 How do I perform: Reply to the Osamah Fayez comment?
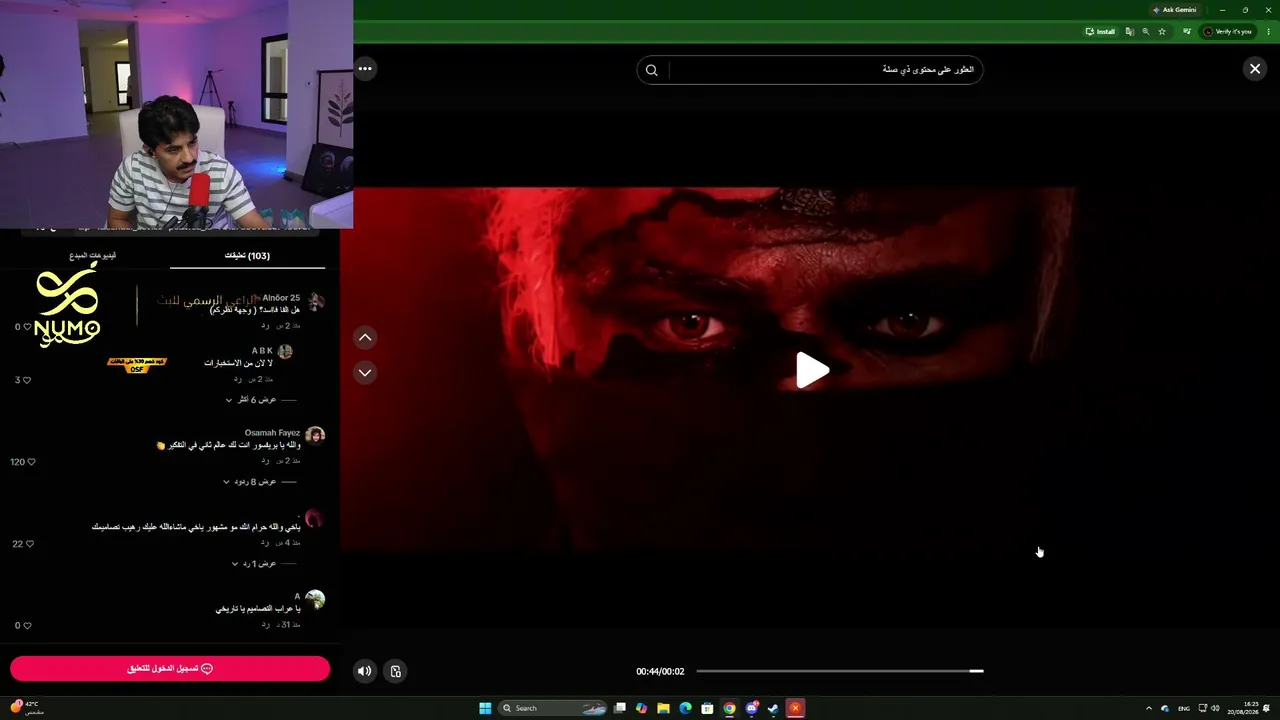coord(265,460)
